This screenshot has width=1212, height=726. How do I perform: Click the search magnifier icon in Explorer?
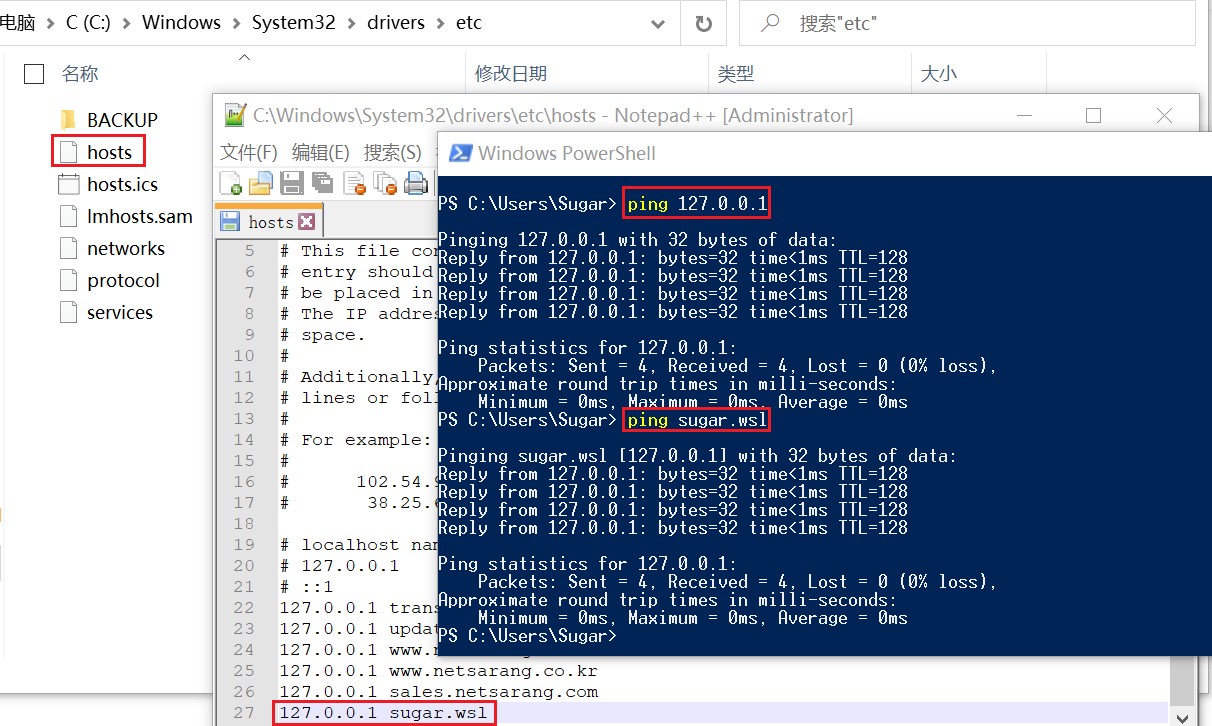770,22
